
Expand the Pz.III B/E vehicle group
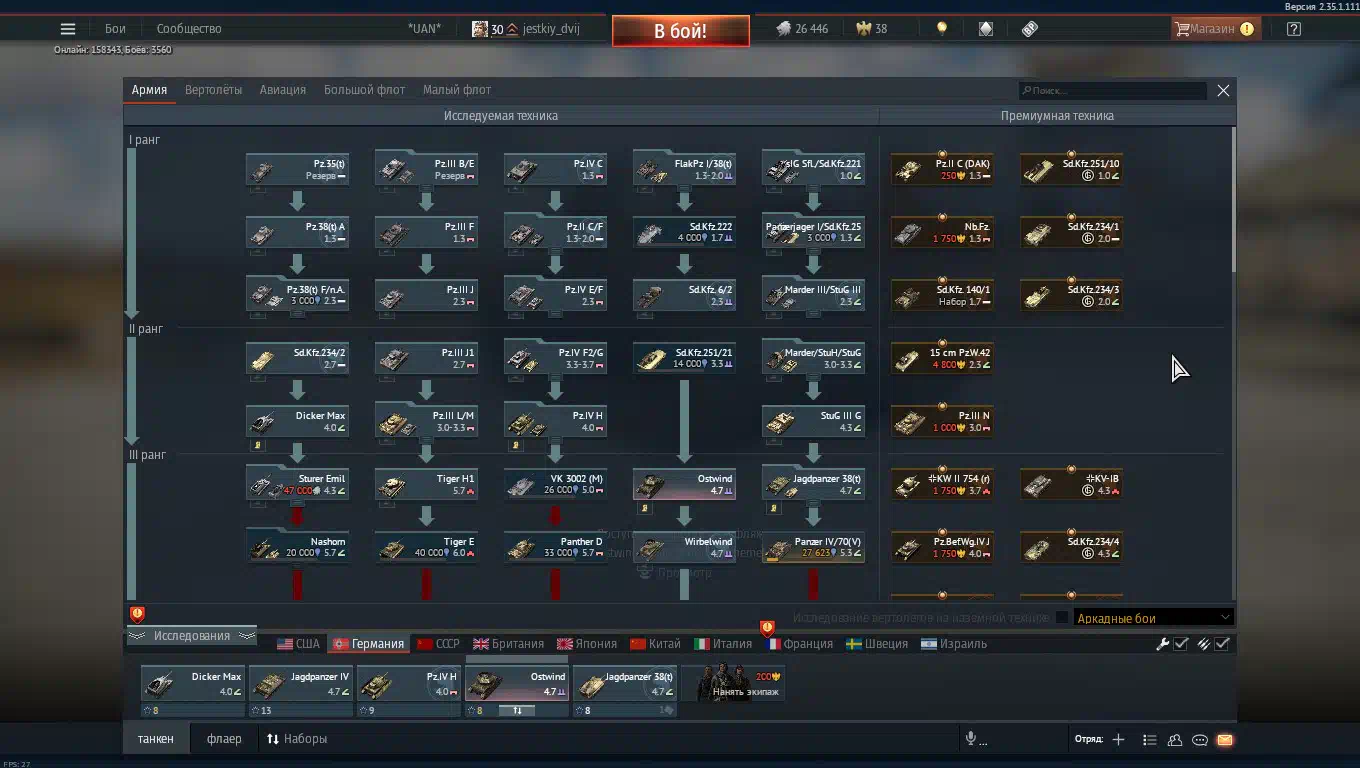tap(426, 170)
